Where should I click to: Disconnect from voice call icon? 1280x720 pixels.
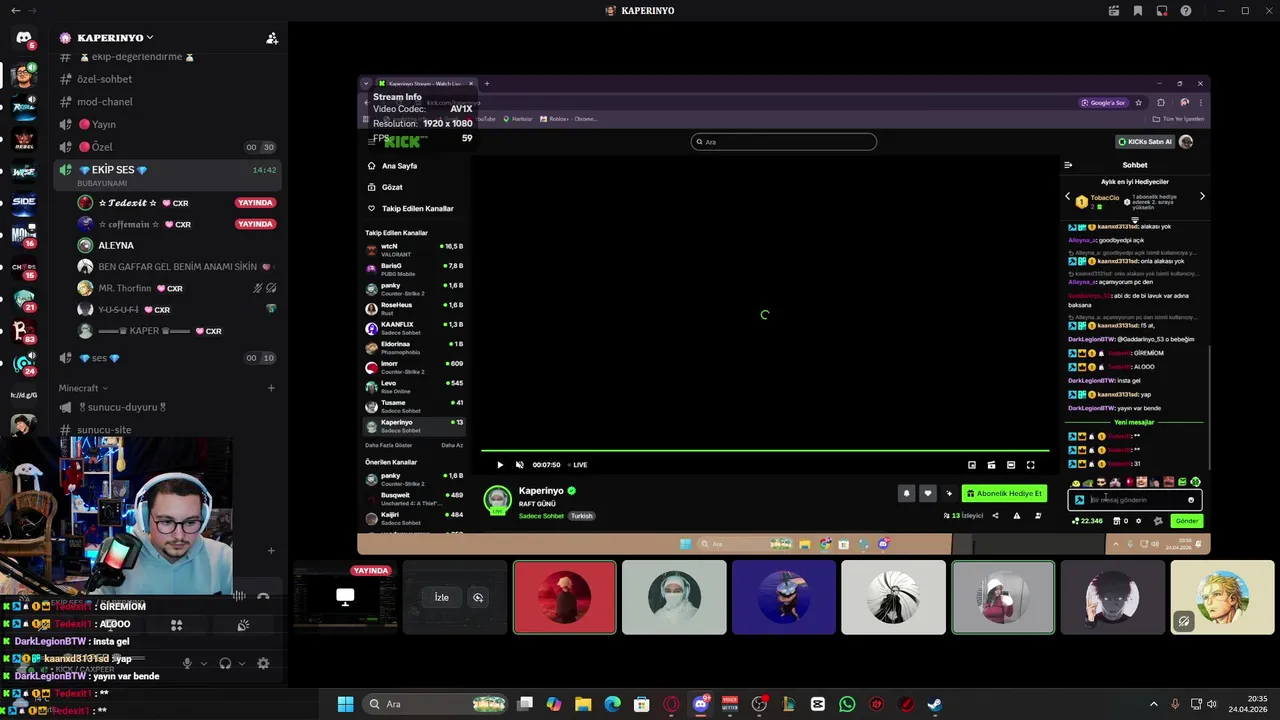click(x=263, y=597)
